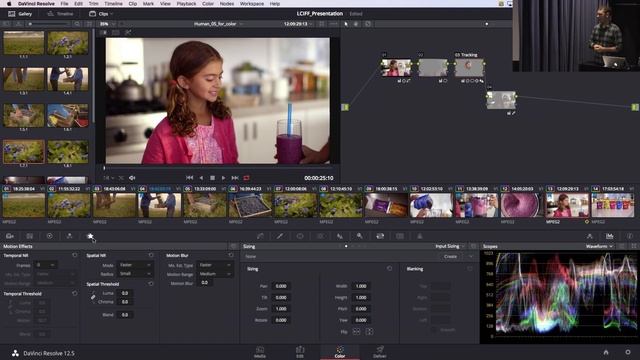Click the viewer scrubber playhead
This screenshot has width=640, height=360.
(104, 168)
